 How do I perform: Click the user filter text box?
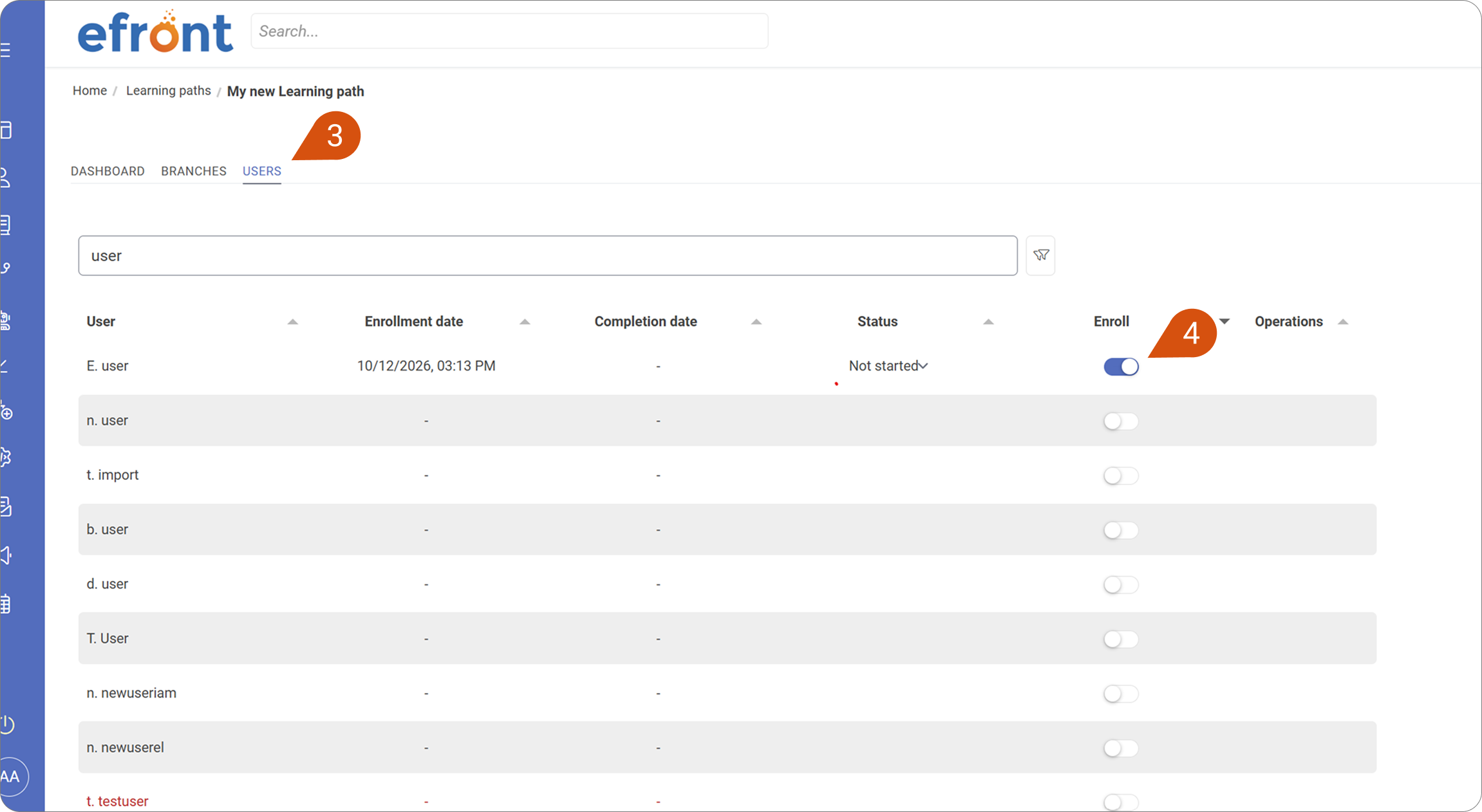[x=548, y=255]
